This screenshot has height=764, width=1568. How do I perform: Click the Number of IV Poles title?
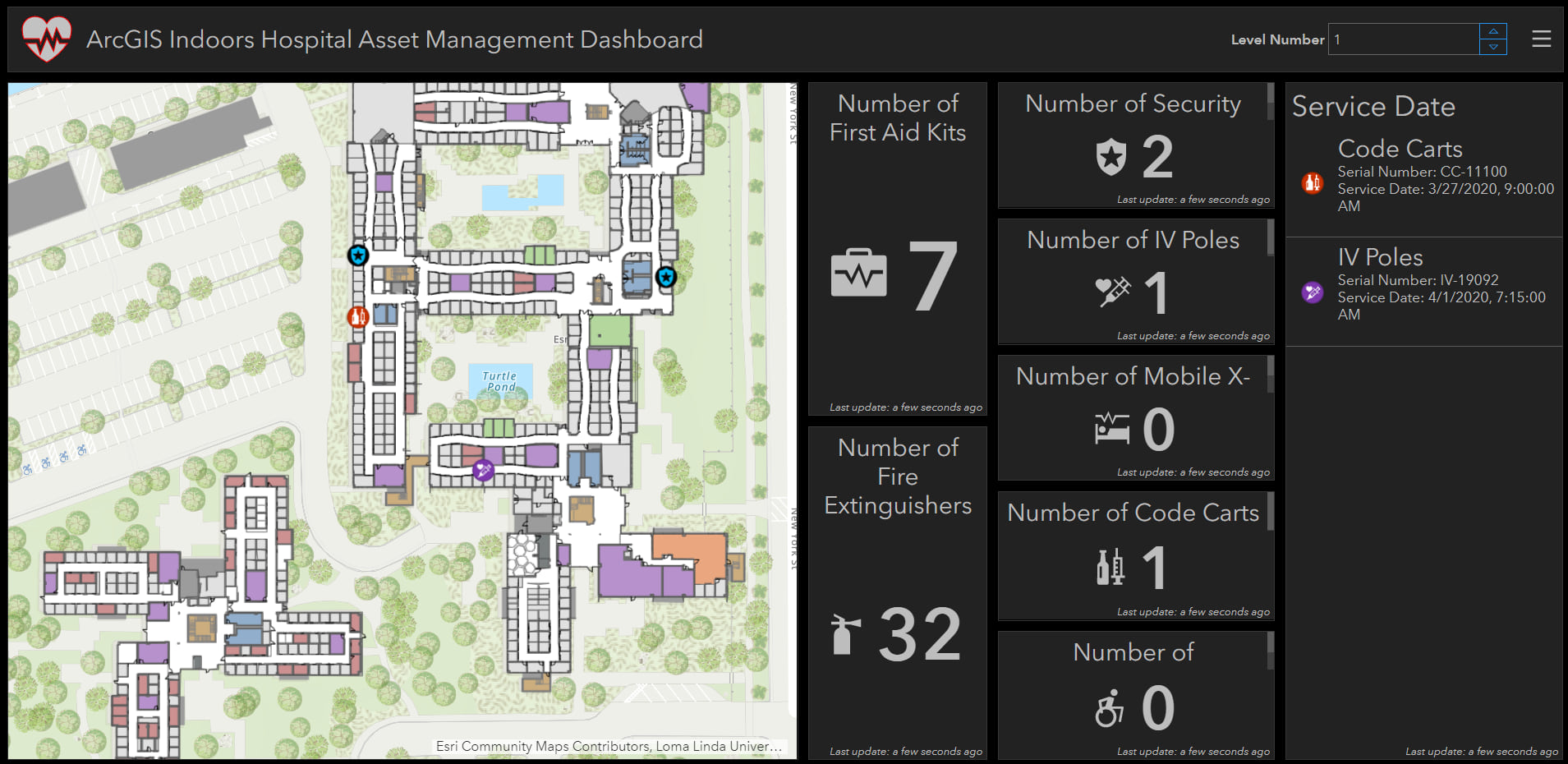pyautogui.click(x=1133, y=240)
